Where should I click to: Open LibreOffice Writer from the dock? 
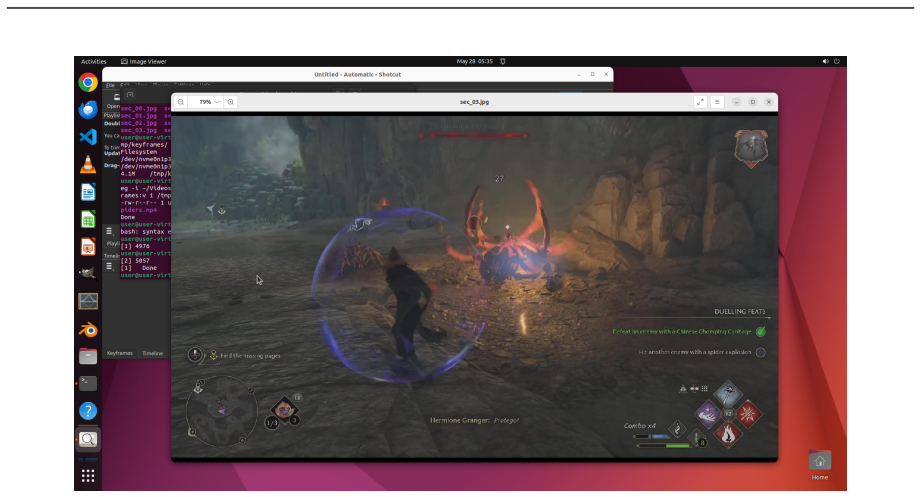88,192
